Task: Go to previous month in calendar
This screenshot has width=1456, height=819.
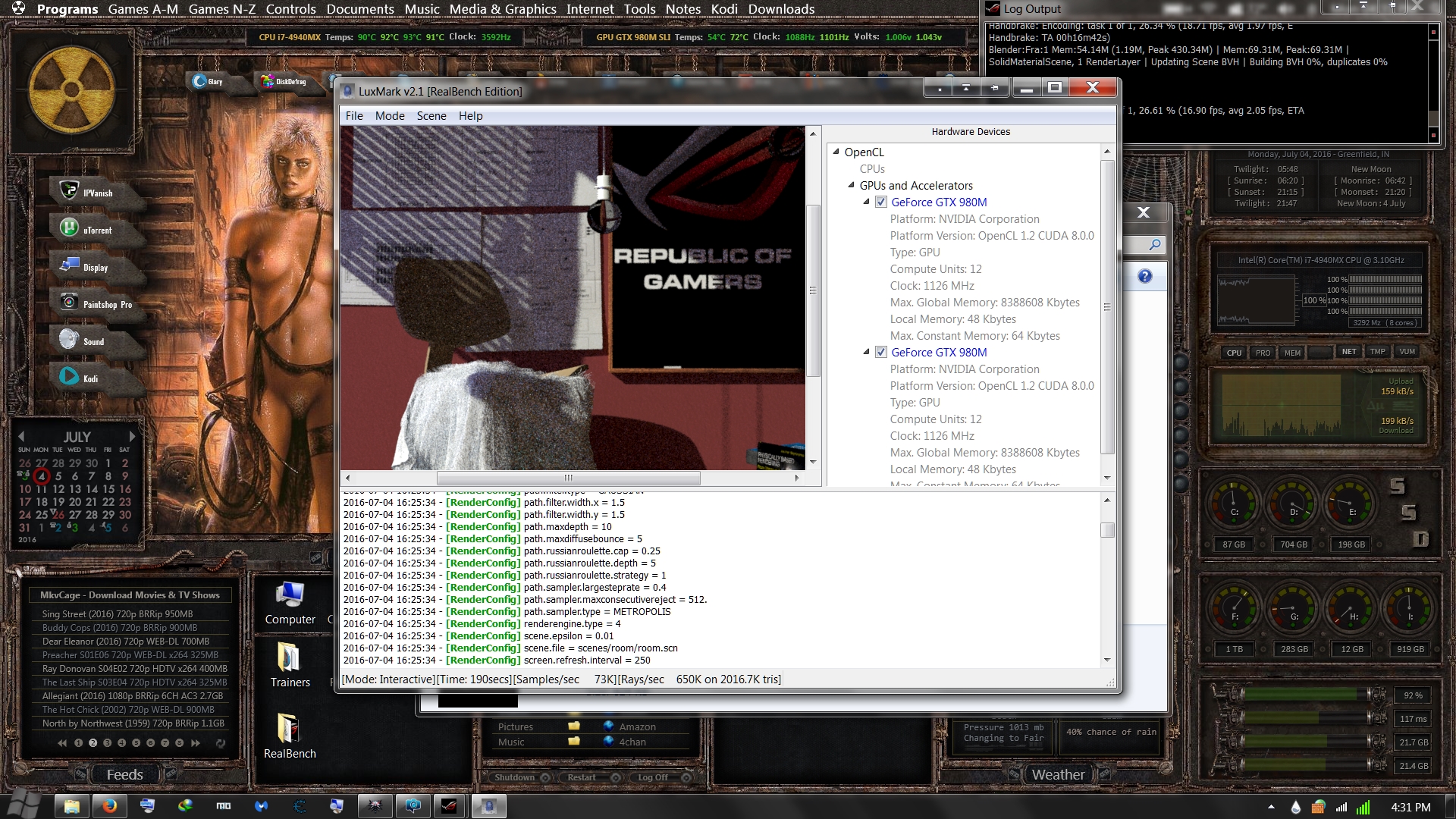Action: pos(21,436)
